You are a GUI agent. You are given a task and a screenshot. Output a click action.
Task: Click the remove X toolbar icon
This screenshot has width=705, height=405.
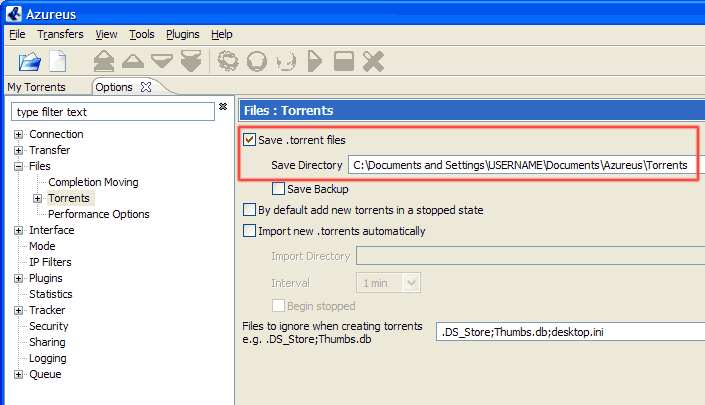tap(373, 61)
